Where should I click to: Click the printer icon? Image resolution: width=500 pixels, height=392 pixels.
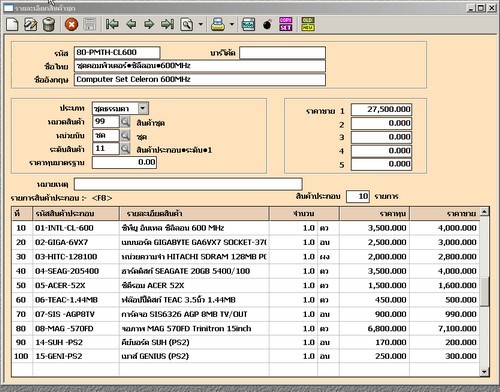[218, 24]
